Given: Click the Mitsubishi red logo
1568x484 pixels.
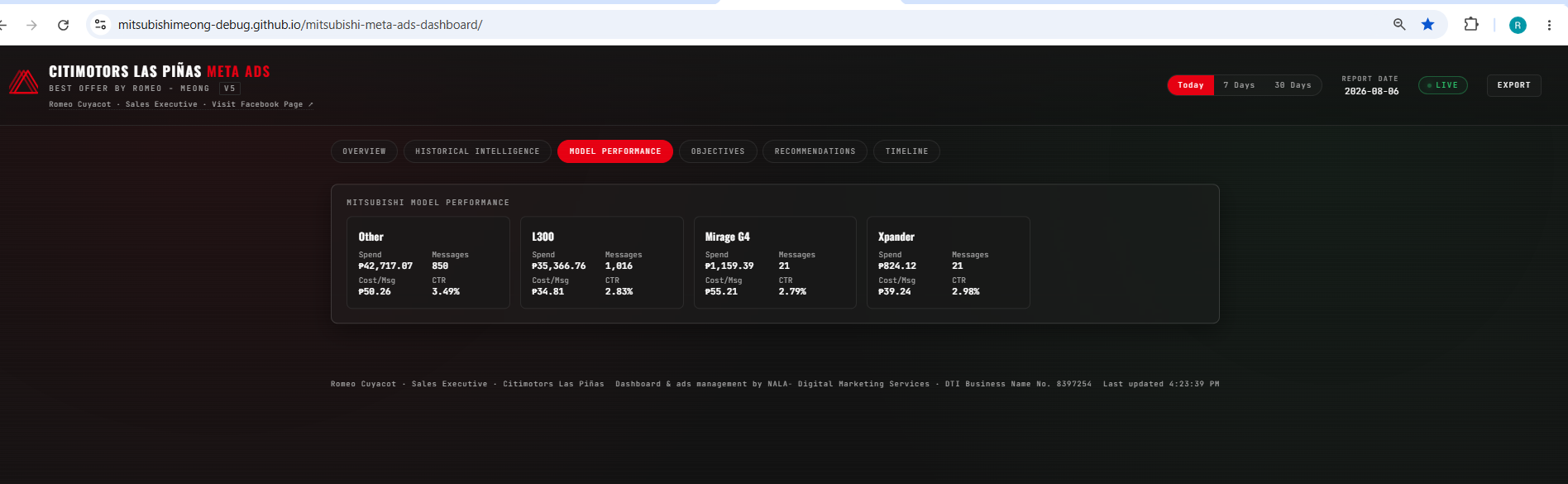Looking at the screenshot, I should pos(23,82).
